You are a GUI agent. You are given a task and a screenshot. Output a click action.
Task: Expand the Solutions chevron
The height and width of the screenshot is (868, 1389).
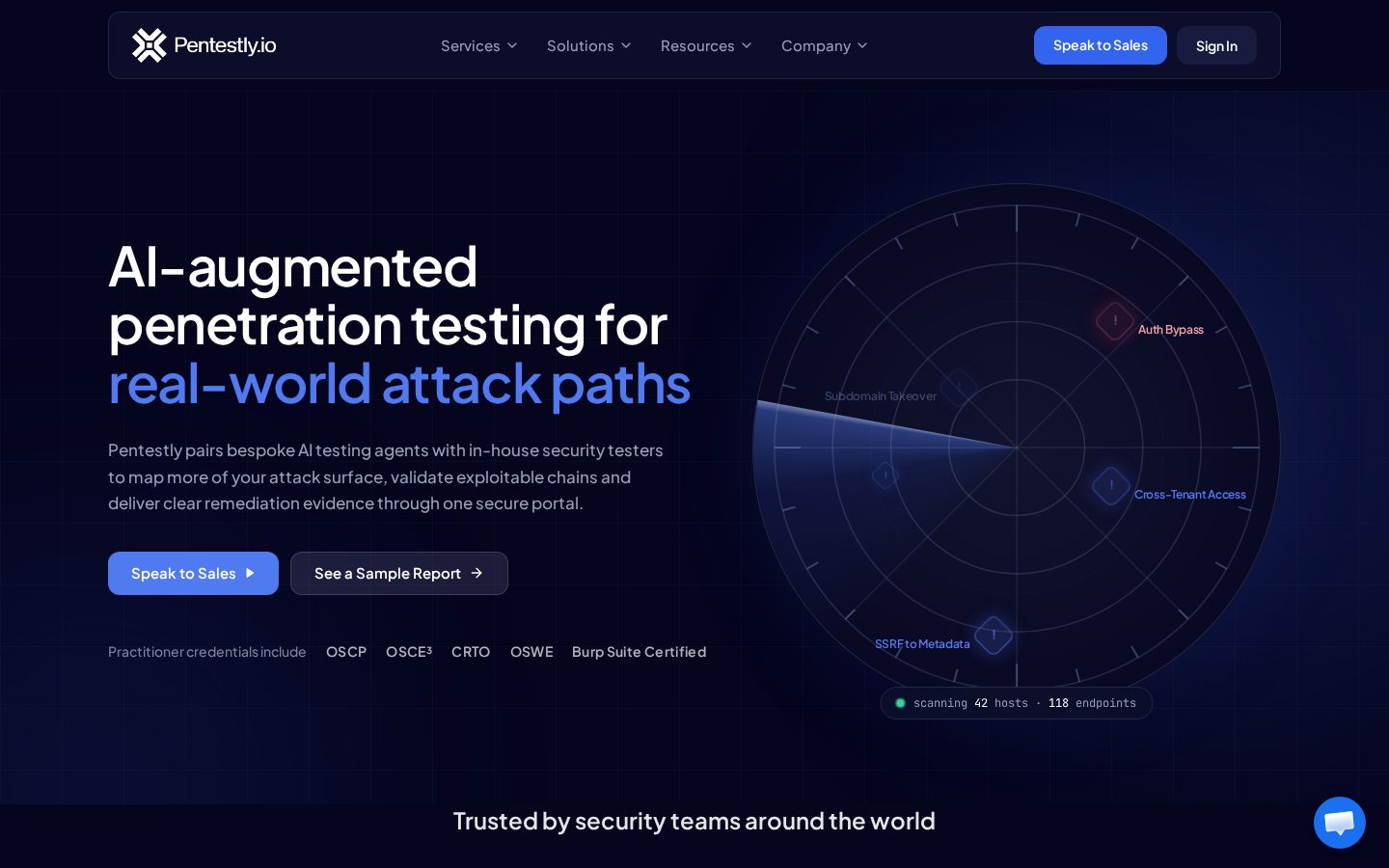[x=626, y=45]
